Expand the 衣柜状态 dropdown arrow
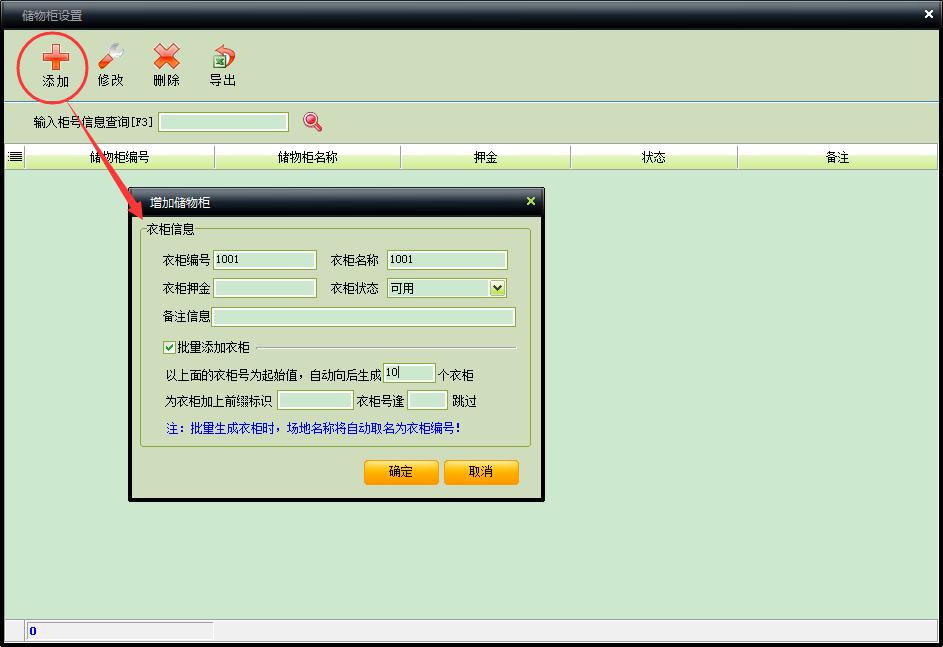Image resolution: width=943 pixels, height=647 pixels. click(x=497, y=288)
